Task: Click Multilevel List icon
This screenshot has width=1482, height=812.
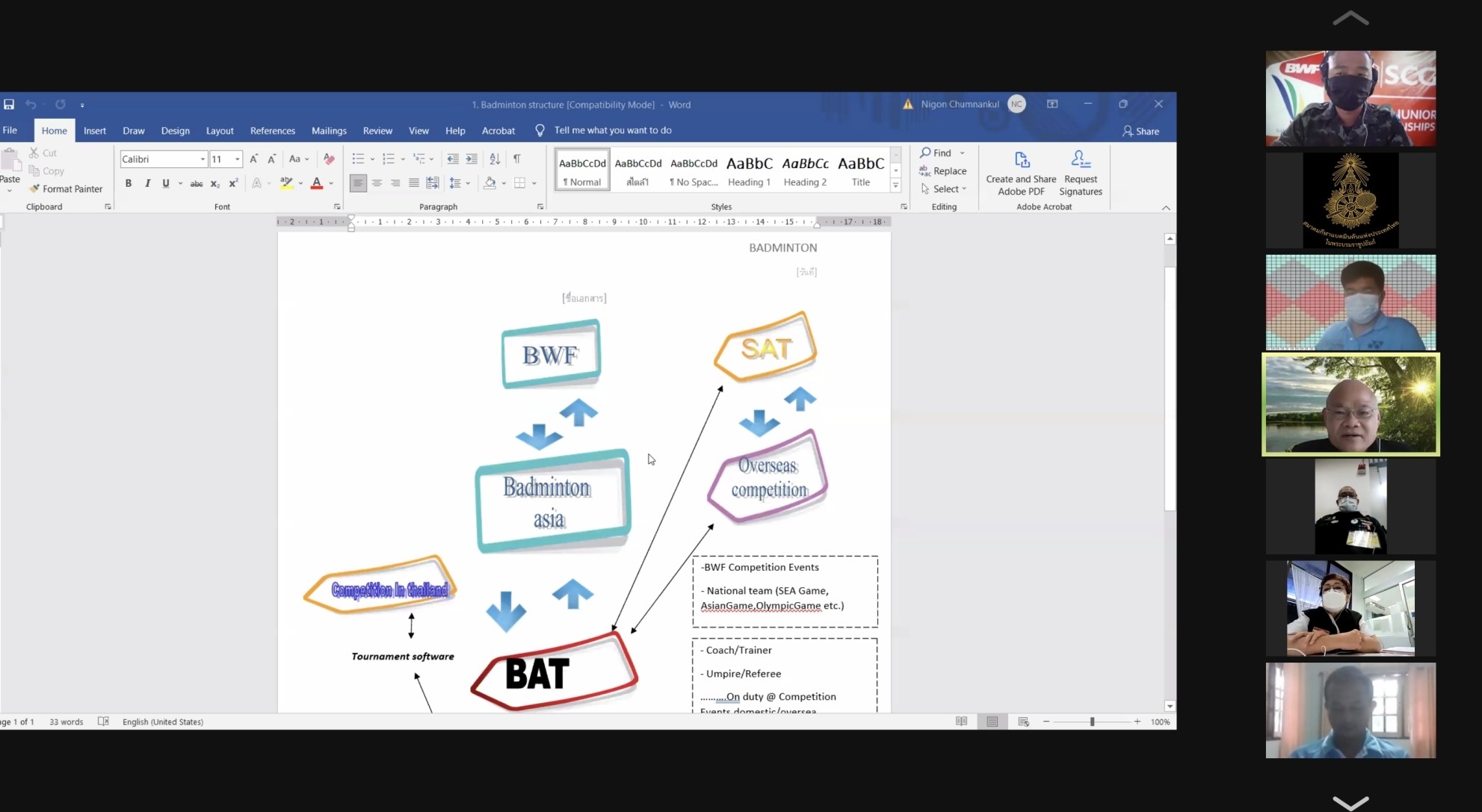Action: (x=419, y=158)
